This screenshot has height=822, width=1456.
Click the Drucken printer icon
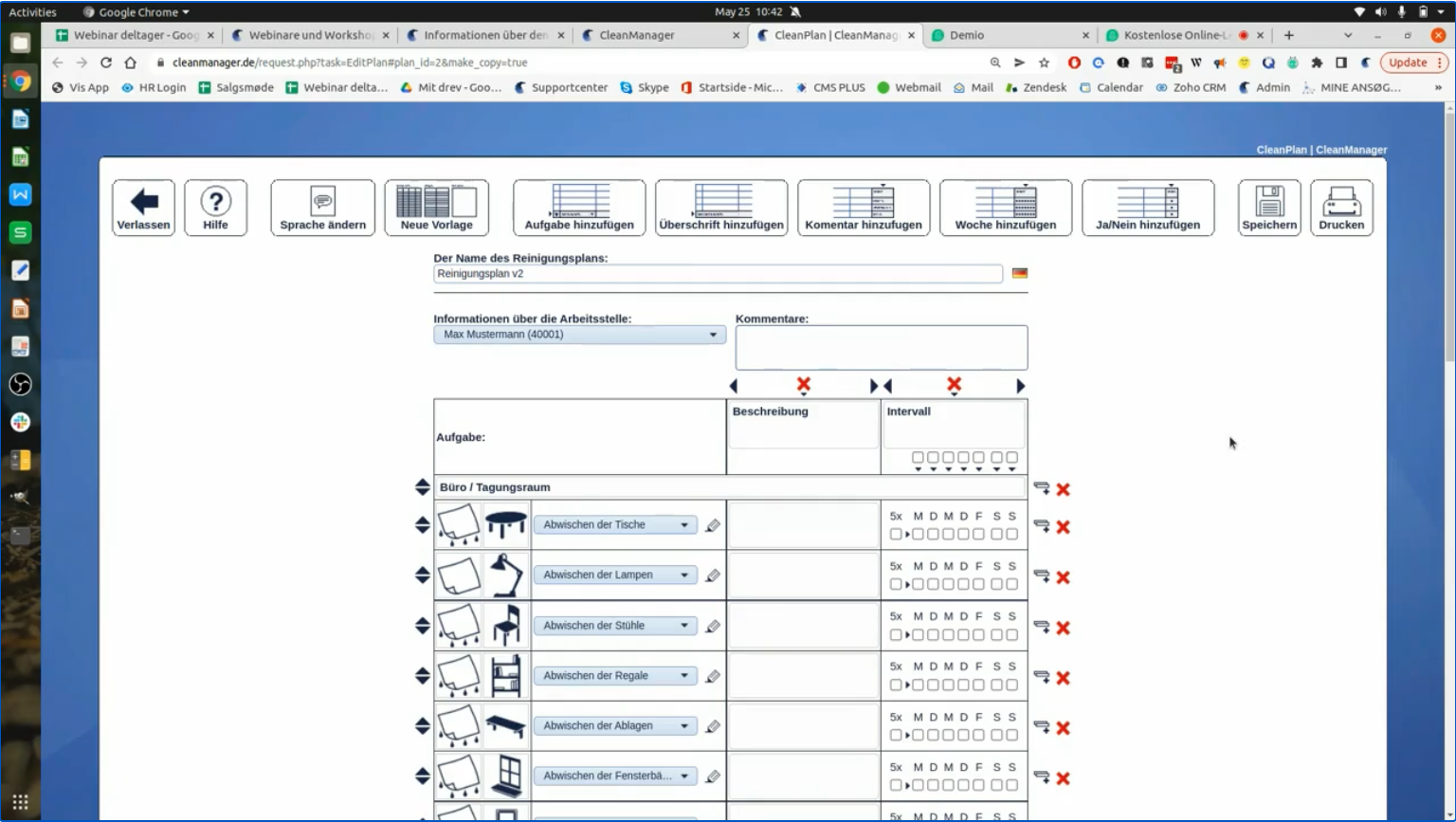tap(1341, 200)
